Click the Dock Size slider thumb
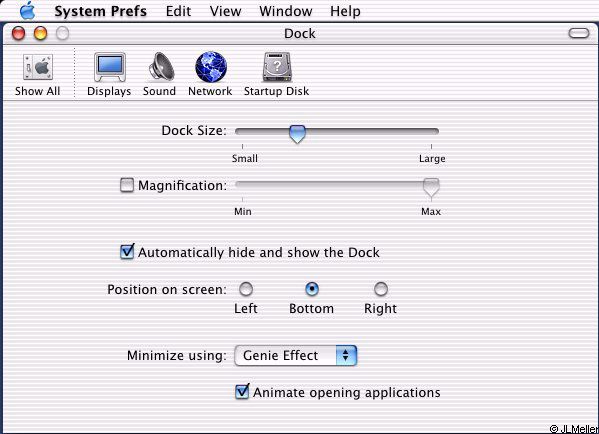599x434 pixels. 297,134
